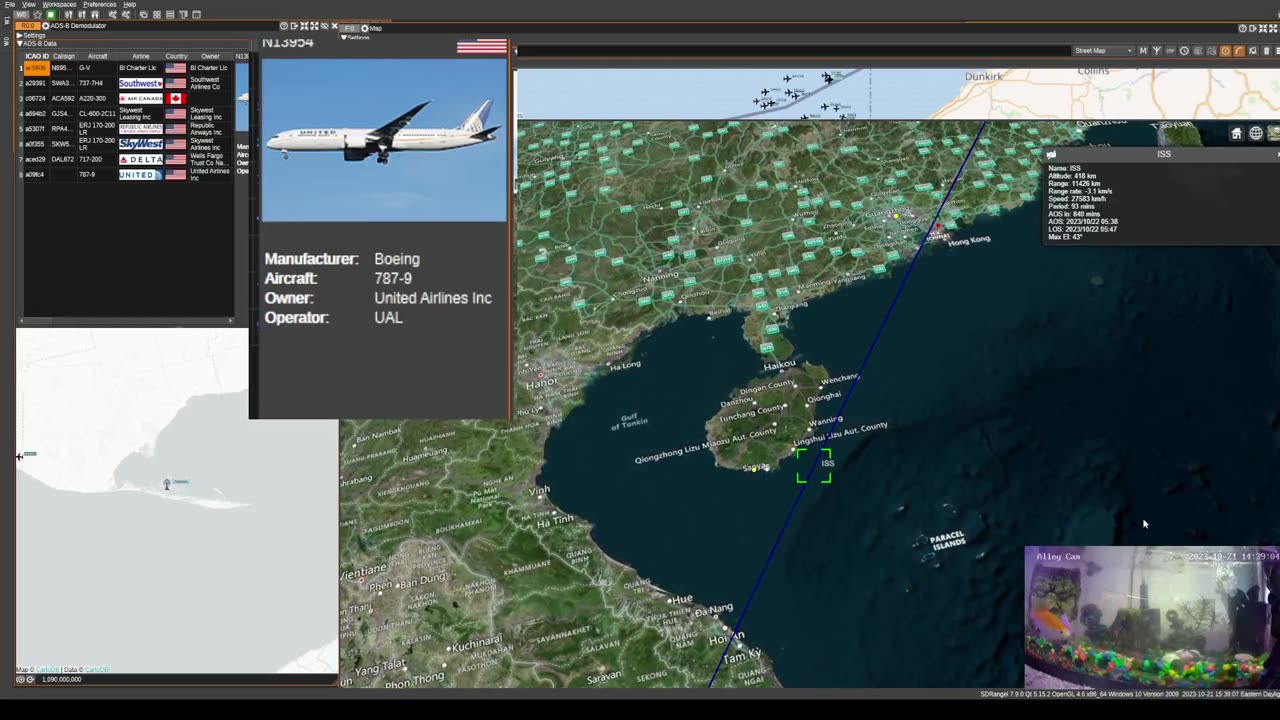1280x720 pixels.
Task: Sort by Aircraft column header
Action: [x=98, y=56]
